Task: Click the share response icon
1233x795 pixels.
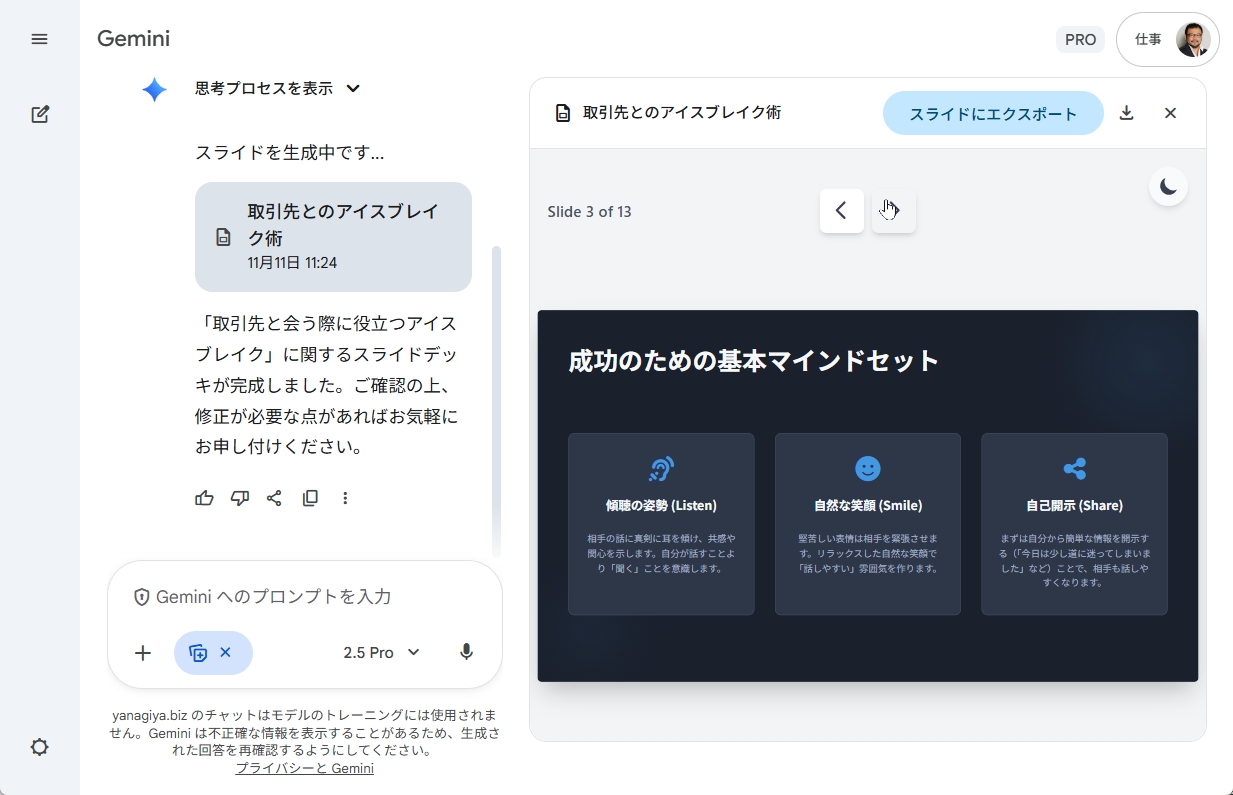Action: coord(274,498)
